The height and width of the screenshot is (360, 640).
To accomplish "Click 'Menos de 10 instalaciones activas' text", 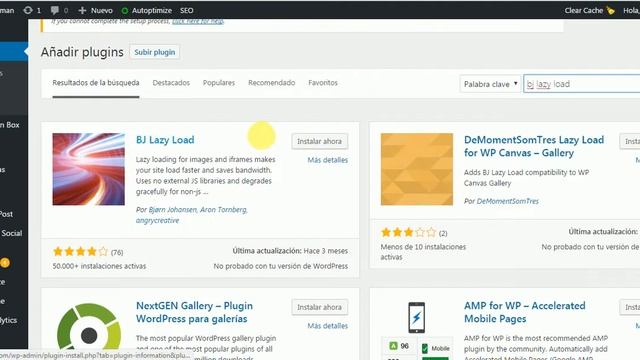I will pyautogui.click(x=423, y=252).
